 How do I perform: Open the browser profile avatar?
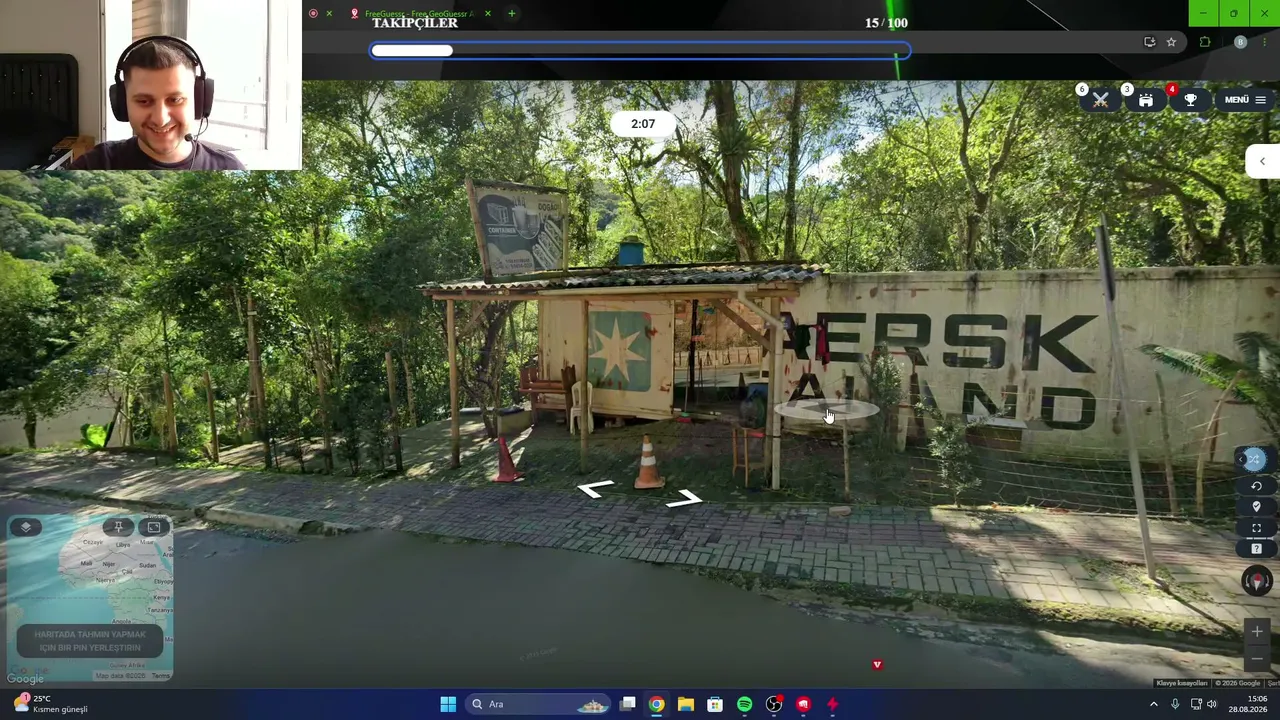[1240, 42]
